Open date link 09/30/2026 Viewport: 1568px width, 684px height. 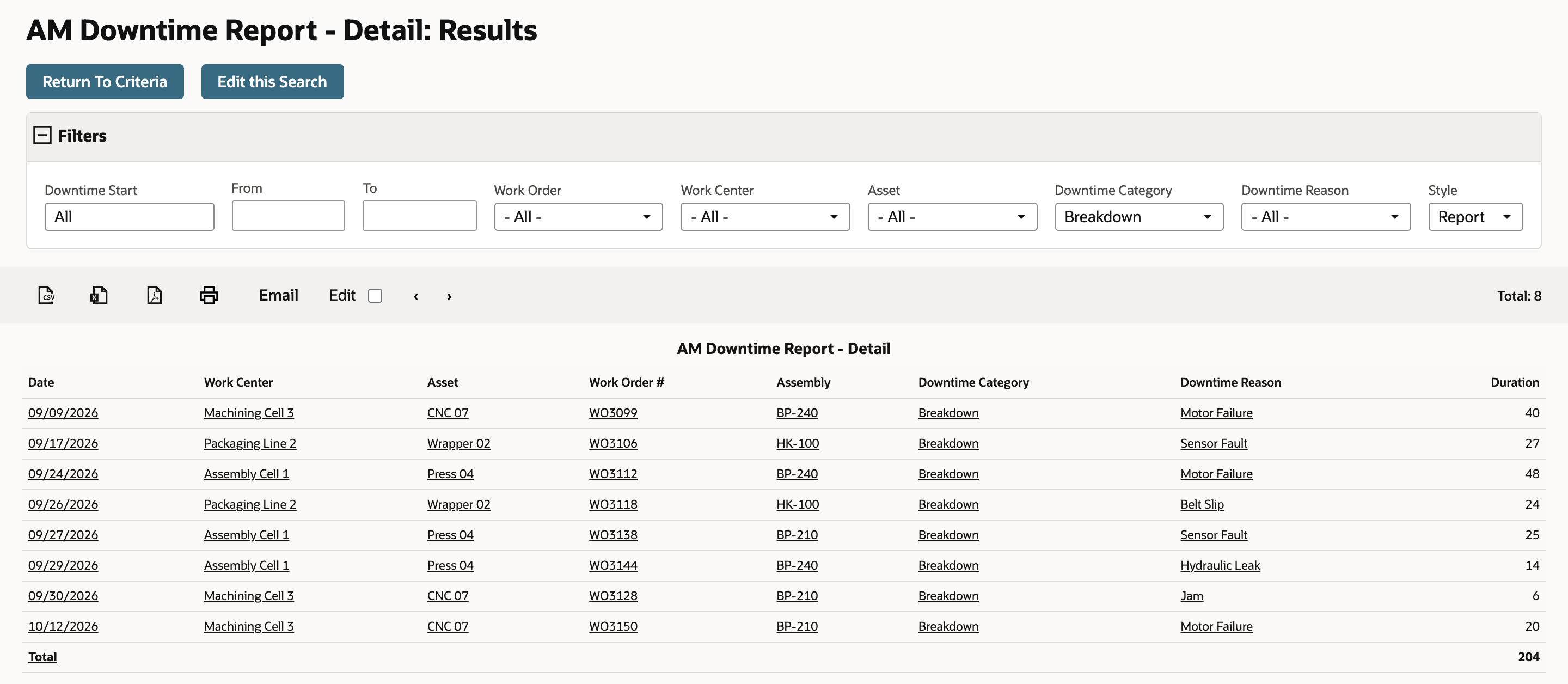pos(63,596)
